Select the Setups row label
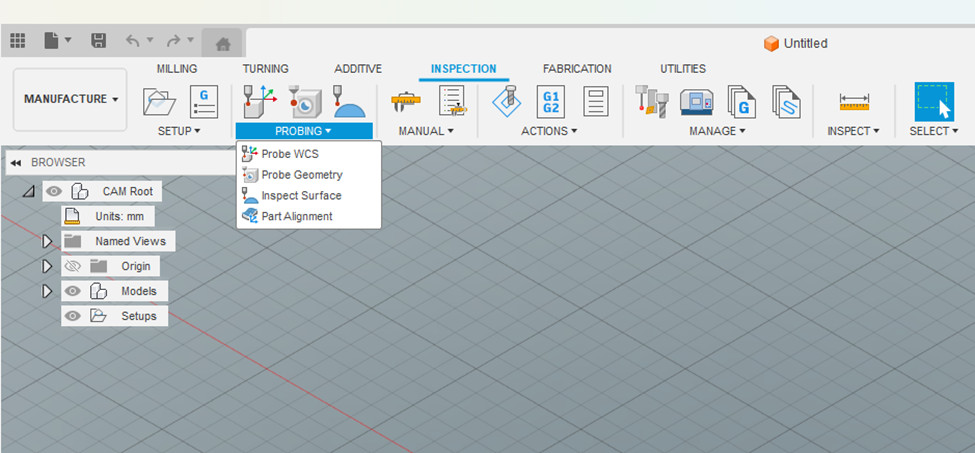The width and height of the screenshot is (975, 453). click(x=139, y=316)
